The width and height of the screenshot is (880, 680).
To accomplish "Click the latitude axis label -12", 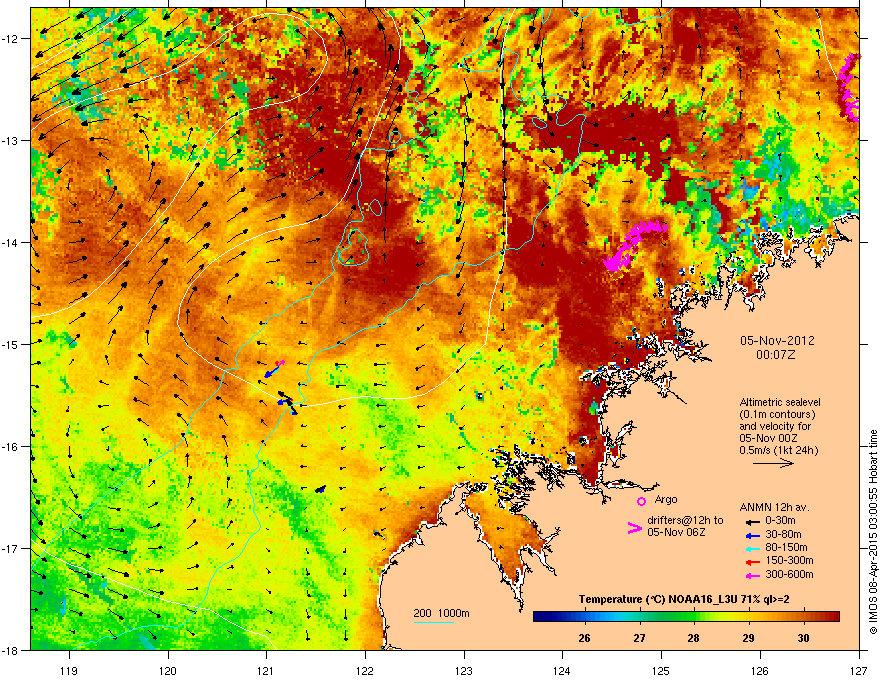I will click(x=10, y=39).
